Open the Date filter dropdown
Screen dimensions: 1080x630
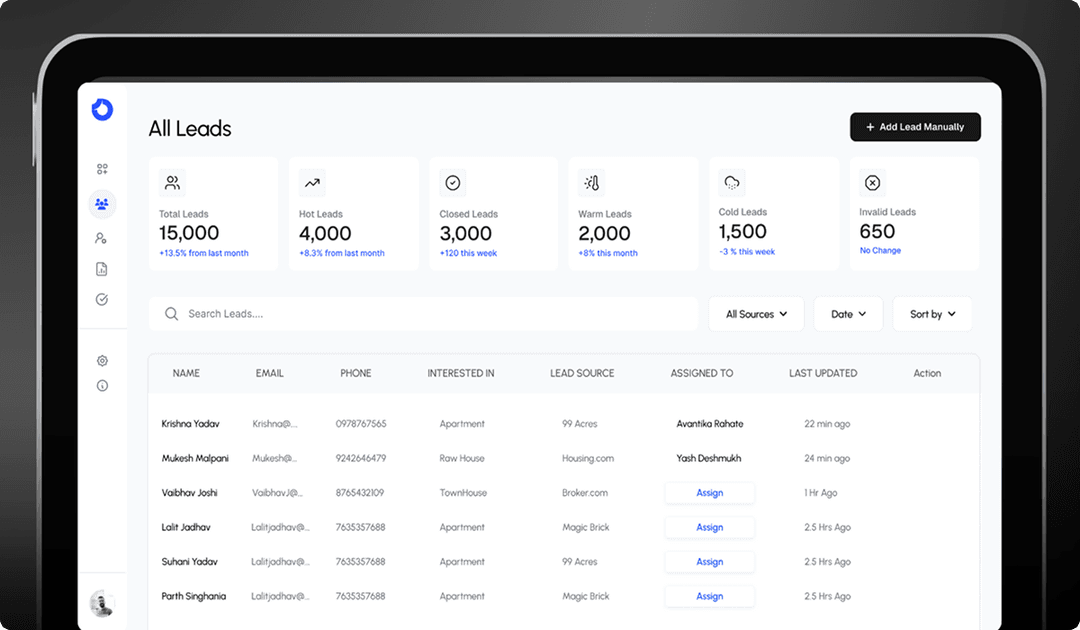848,314
